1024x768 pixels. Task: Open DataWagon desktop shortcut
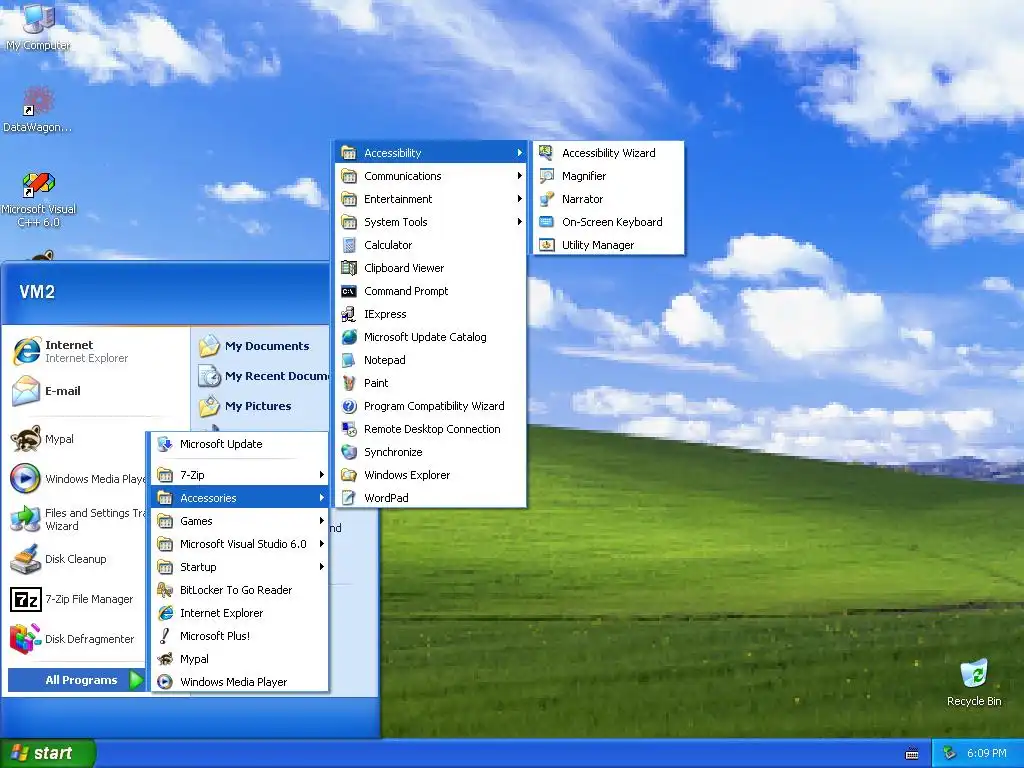coord(38,110)
